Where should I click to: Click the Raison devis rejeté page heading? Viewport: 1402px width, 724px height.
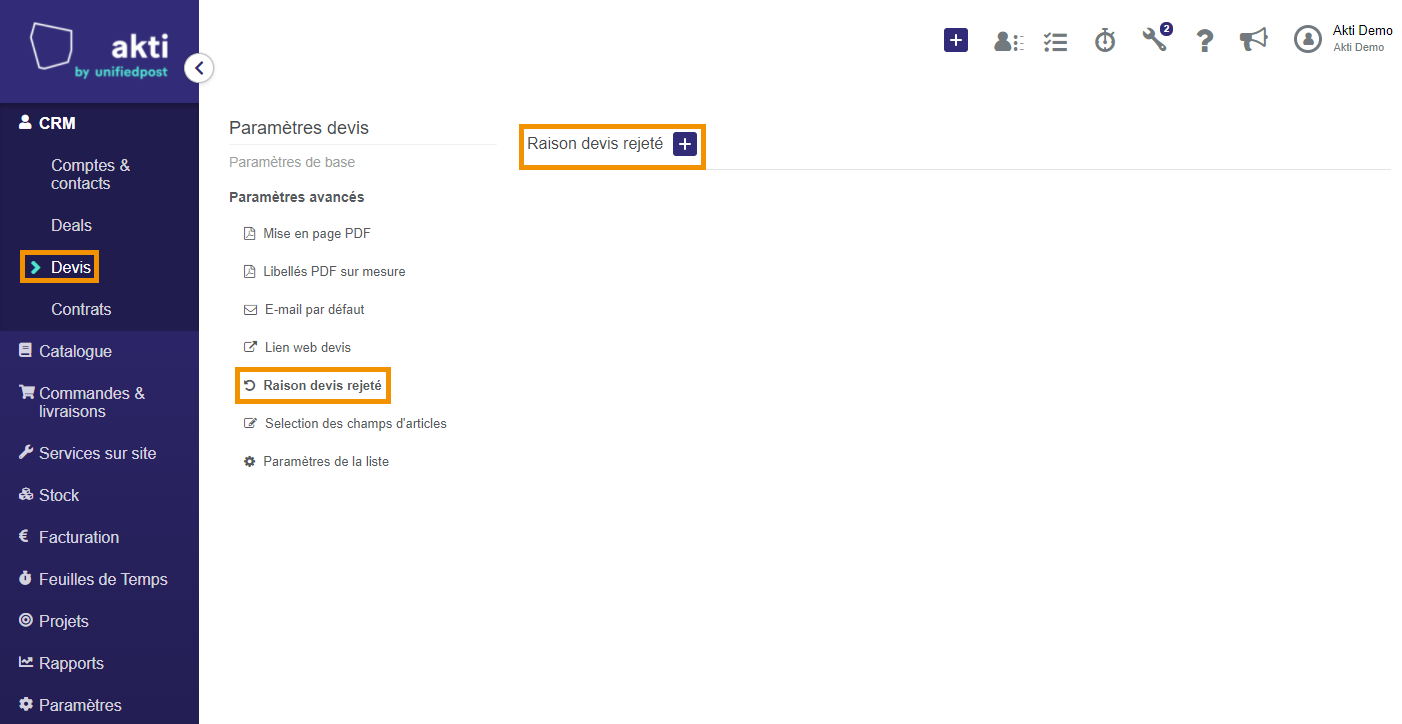pyautogui.click(x=595, y=144)
